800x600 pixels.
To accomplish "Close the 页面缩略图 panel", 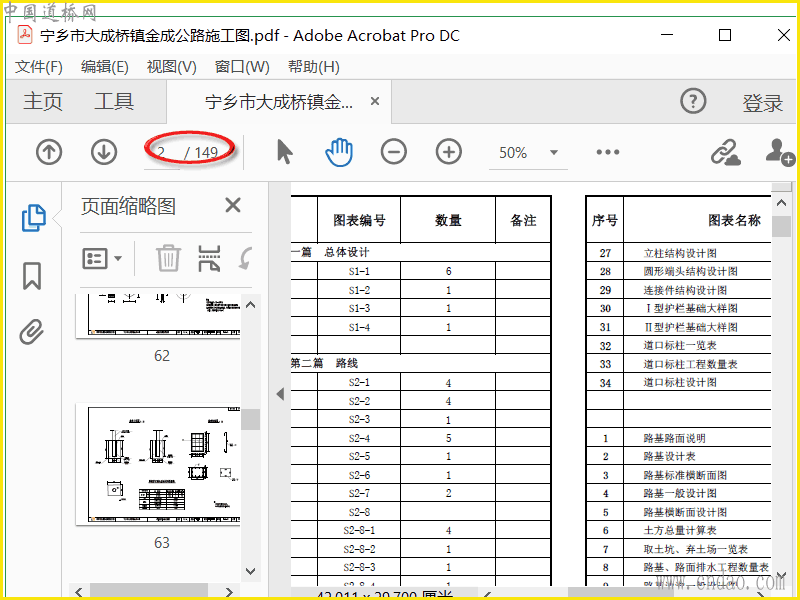I will point(233,206).
